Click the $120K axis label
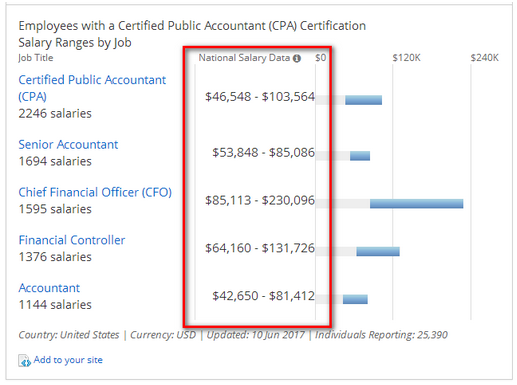Image resolution: width=517 pixels, height=385 pixels. point(406,58)
